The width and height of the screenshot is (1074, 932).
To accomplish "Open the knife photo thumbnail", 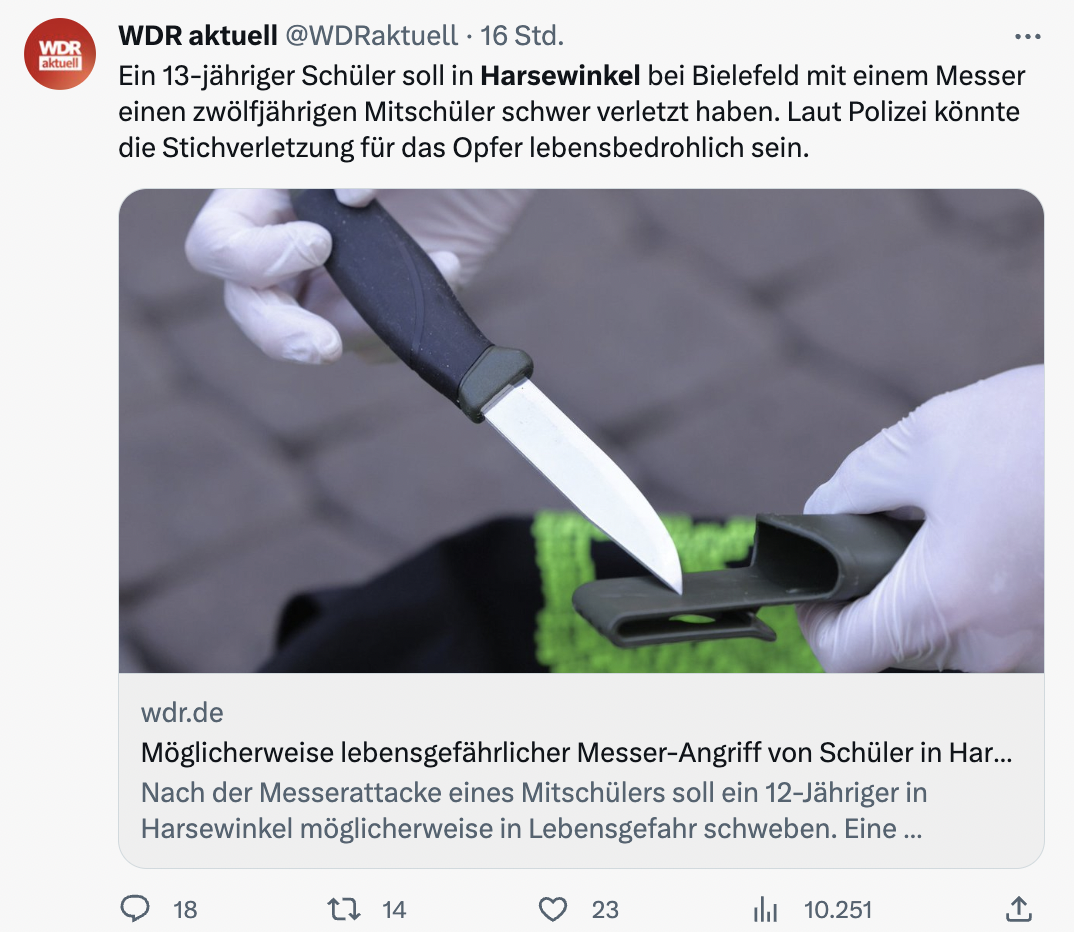I will pos(581,431).
